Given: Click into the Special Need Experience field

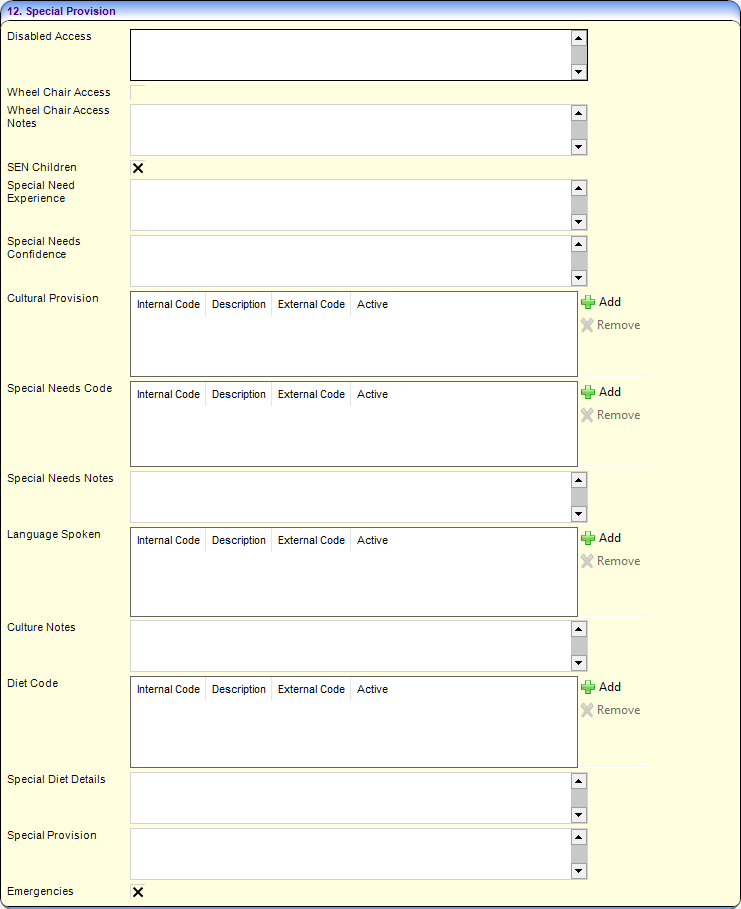Looking at the screenshot, I should coord(350,205).
